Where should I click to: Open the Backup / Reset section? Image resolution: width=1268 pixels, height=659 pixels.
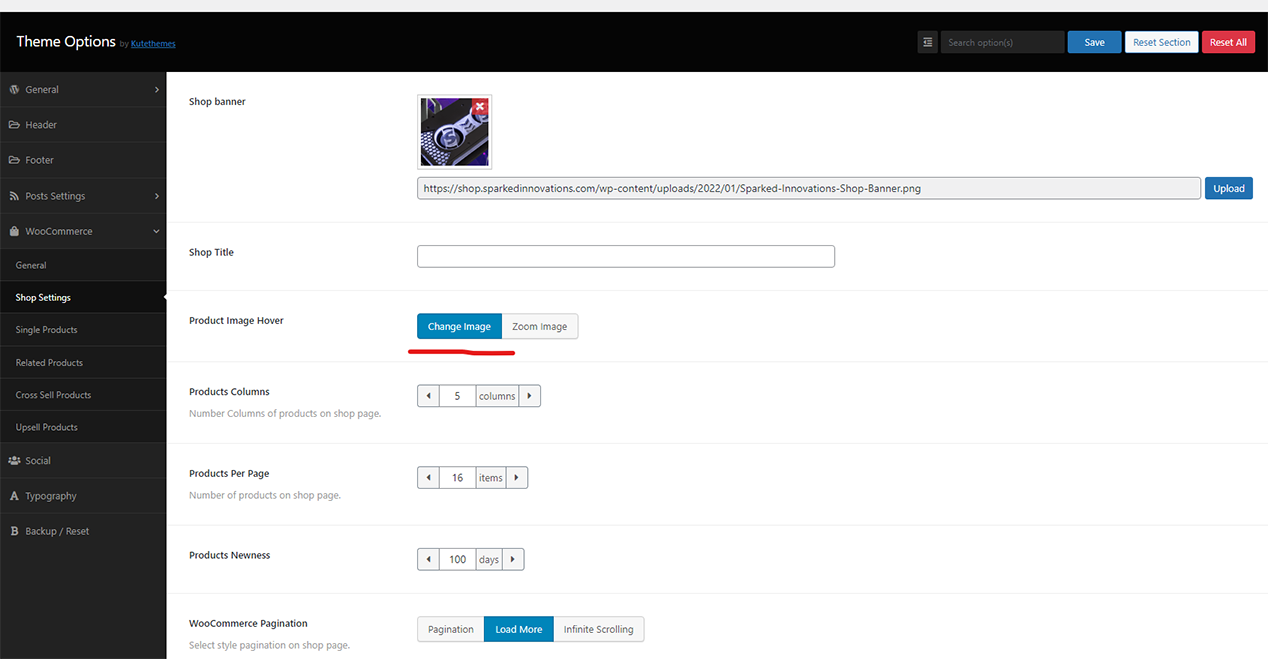click(83, 531)
